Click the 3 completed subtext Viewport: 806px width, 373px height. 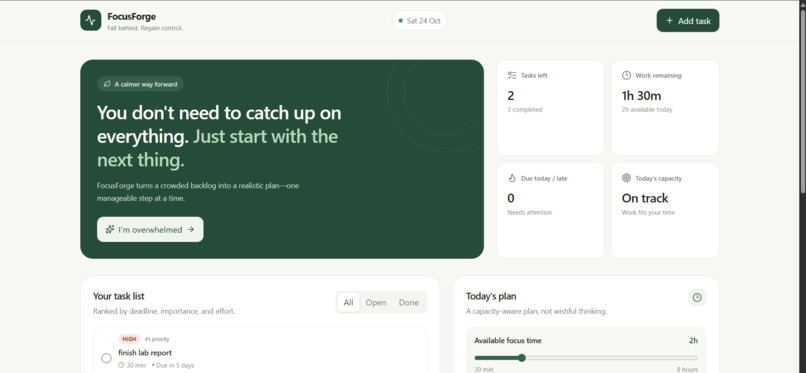point(524,109)
